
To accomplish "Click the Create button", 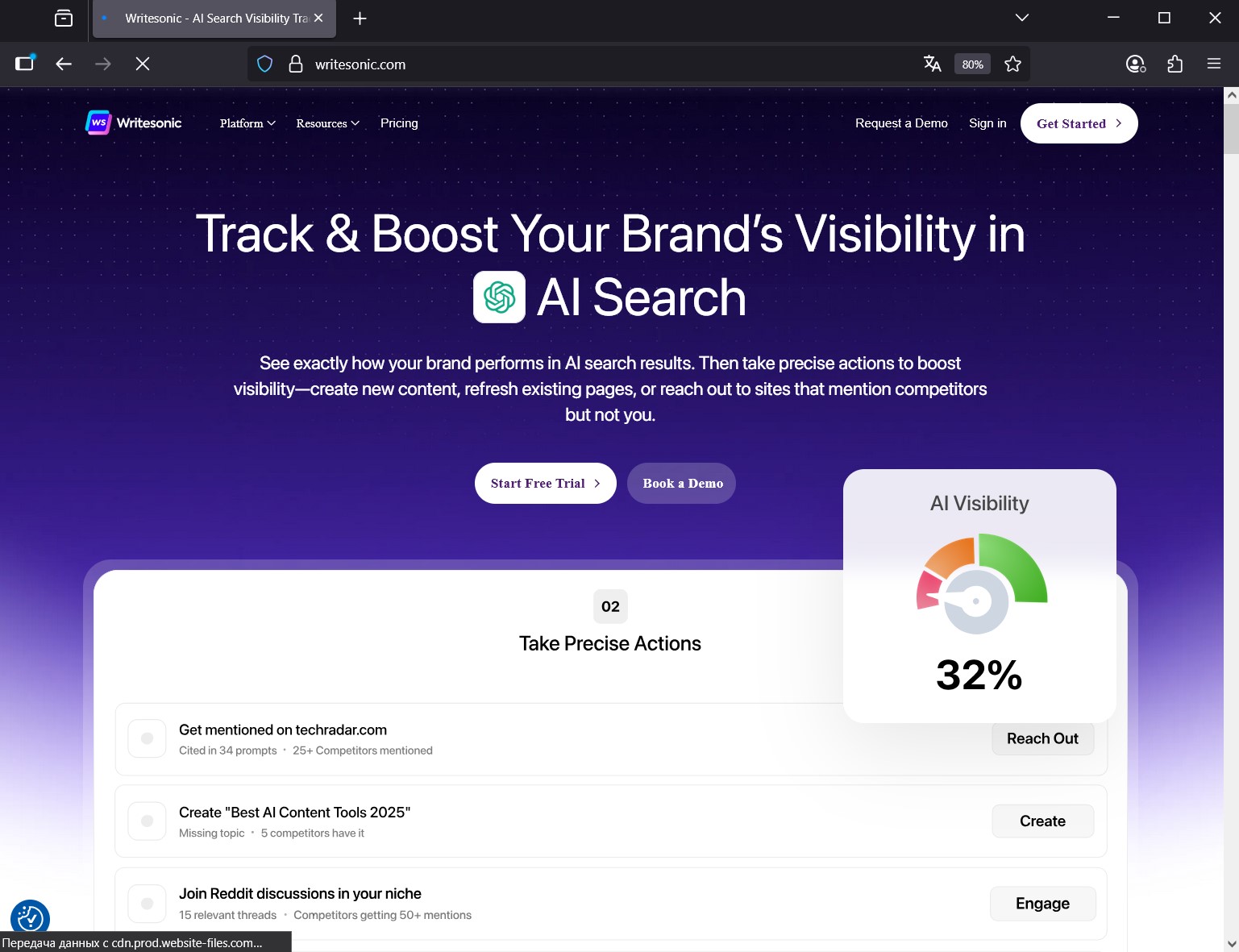I will tap(1042, 821).
